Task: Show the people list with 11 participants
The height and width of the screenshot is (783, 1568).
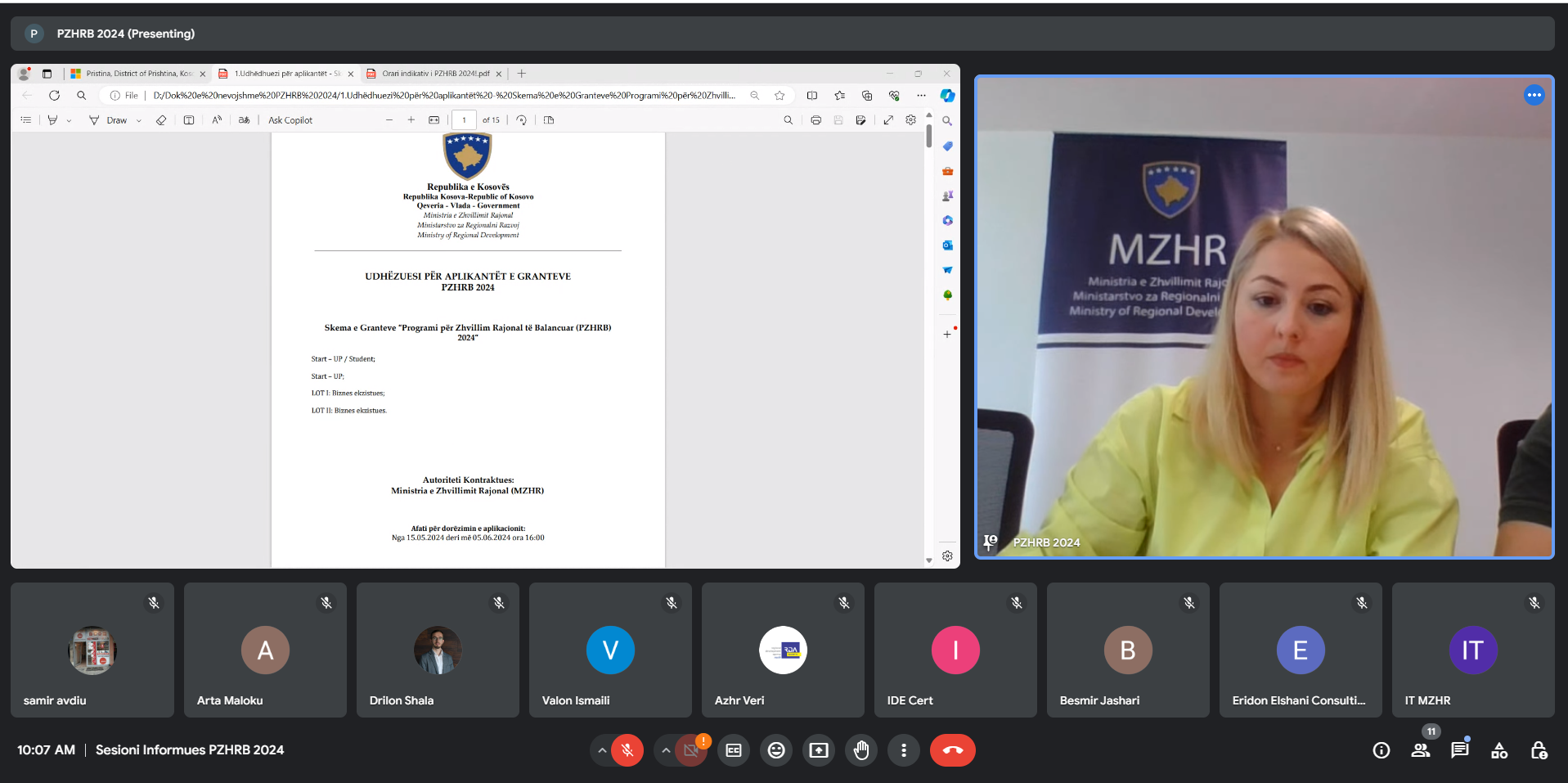Action: pos(1421,750)
